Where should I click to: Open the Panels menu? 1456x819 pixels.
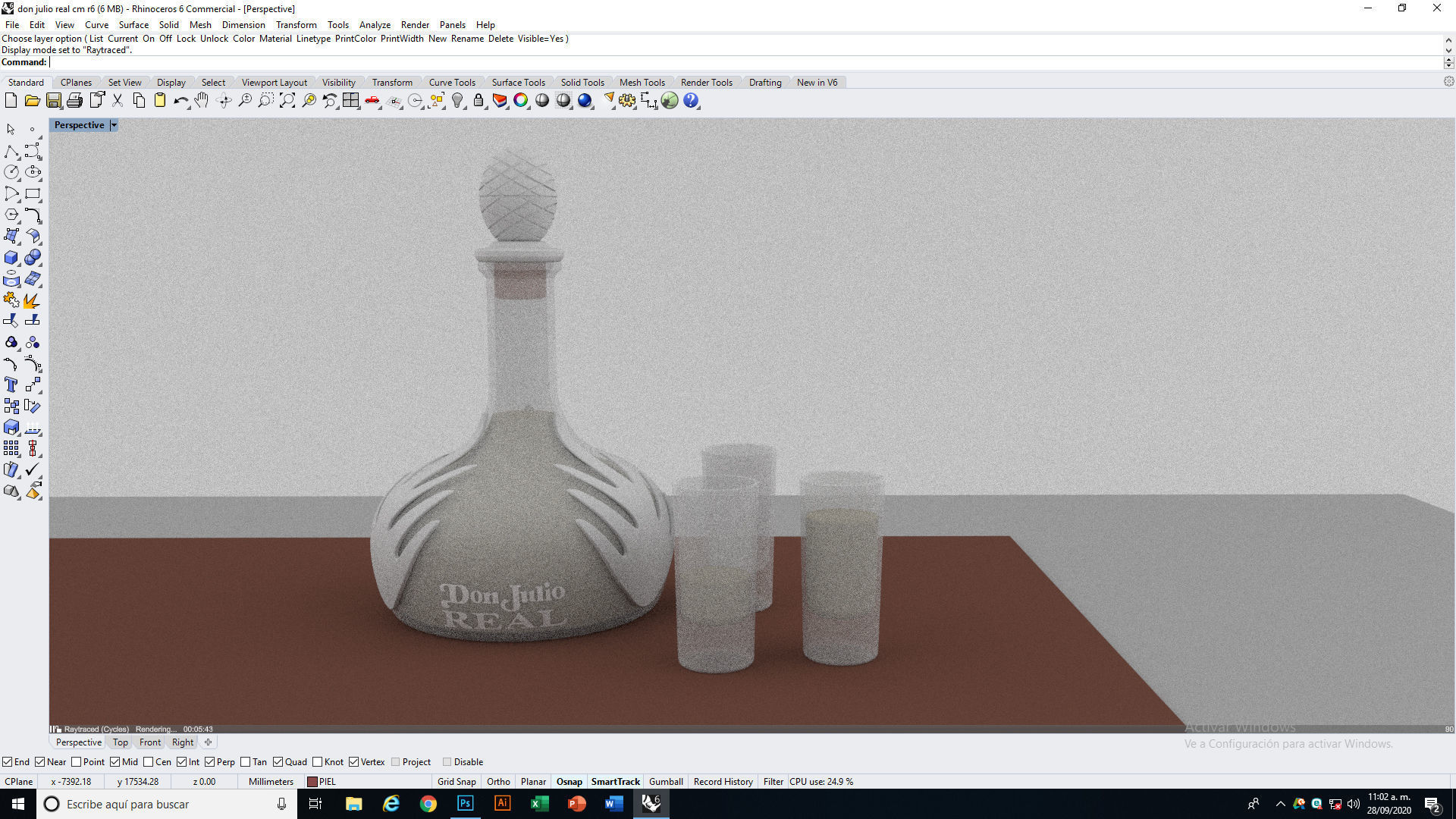[x=453, y=24]
